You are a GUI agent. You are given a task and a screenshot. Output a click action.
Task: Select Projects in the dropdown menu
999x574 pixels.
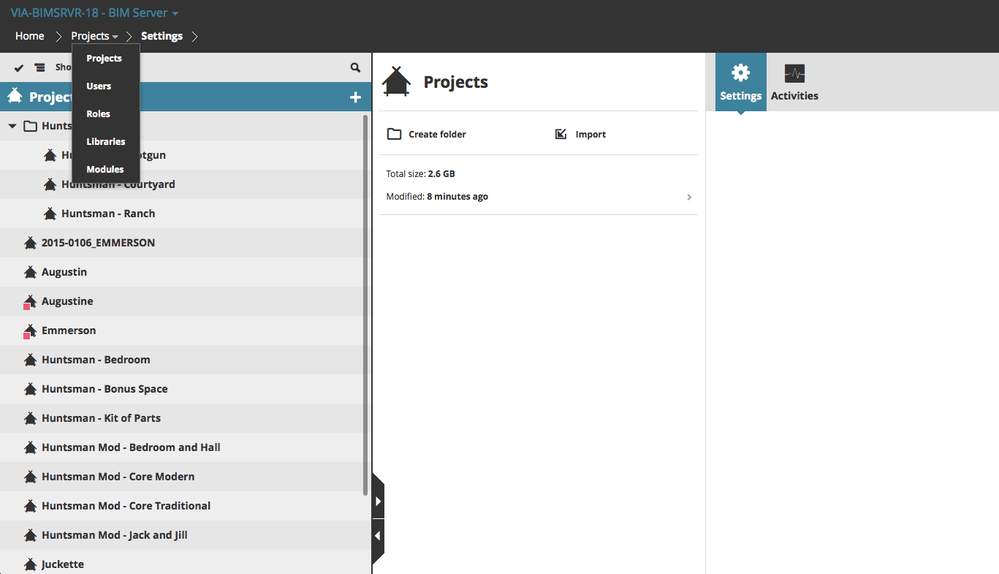coord(104,58)
